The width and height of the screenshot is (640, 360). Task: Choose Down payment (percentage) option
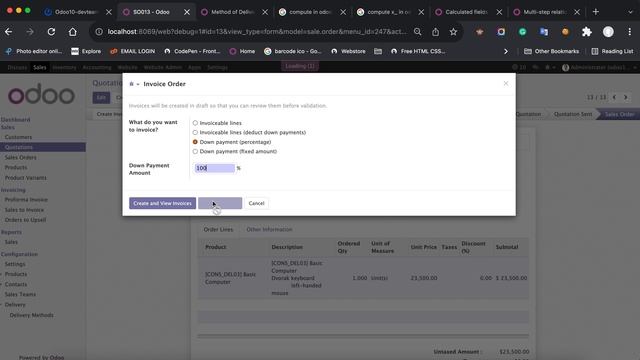tap(195, 142)
